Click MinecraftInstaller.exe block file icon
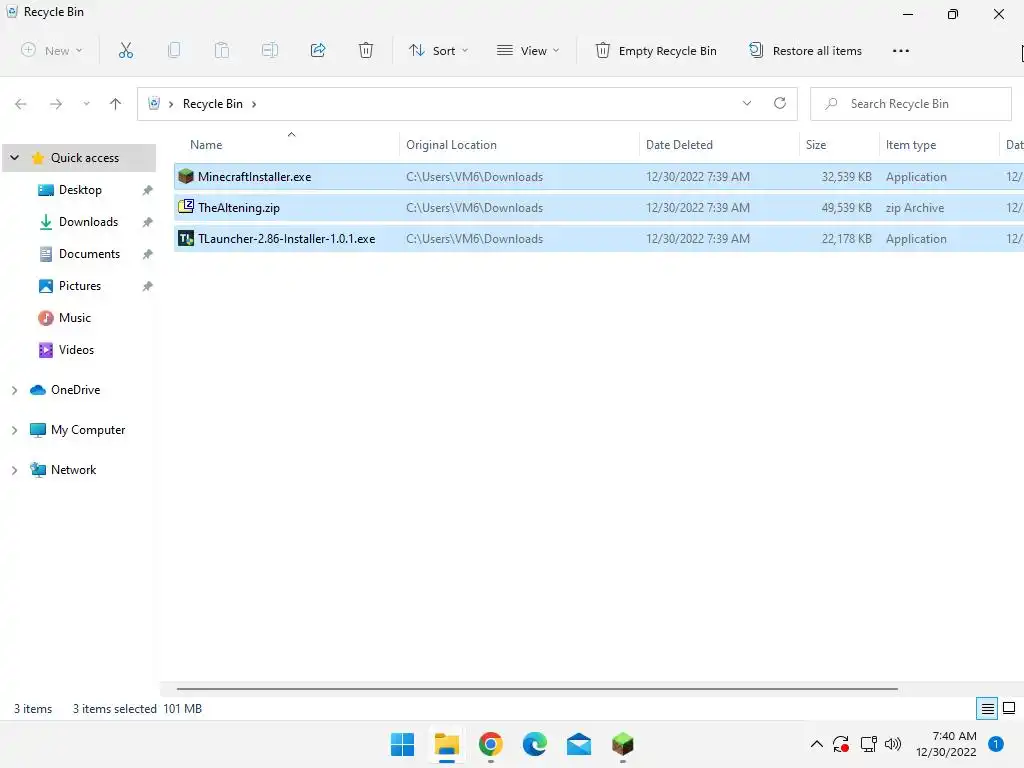This screenshot has width=1024, height=768. pyautogui.click(x=186, y=176)
